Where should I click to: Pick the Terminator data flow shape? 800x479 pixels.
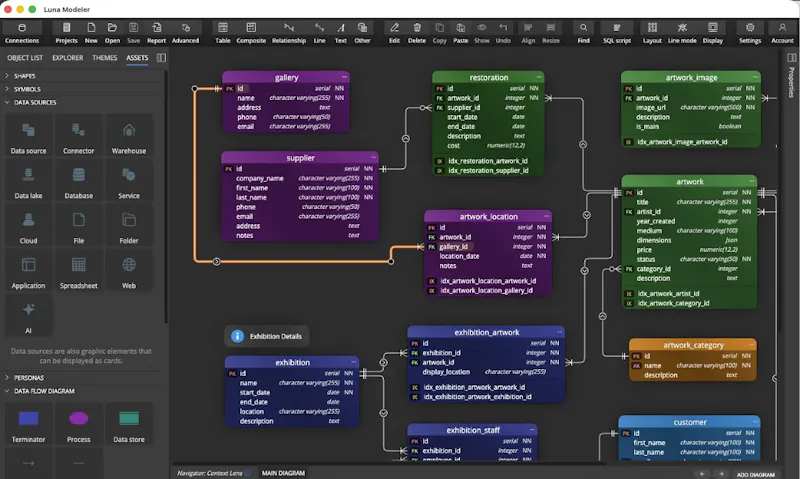(29, 424)
